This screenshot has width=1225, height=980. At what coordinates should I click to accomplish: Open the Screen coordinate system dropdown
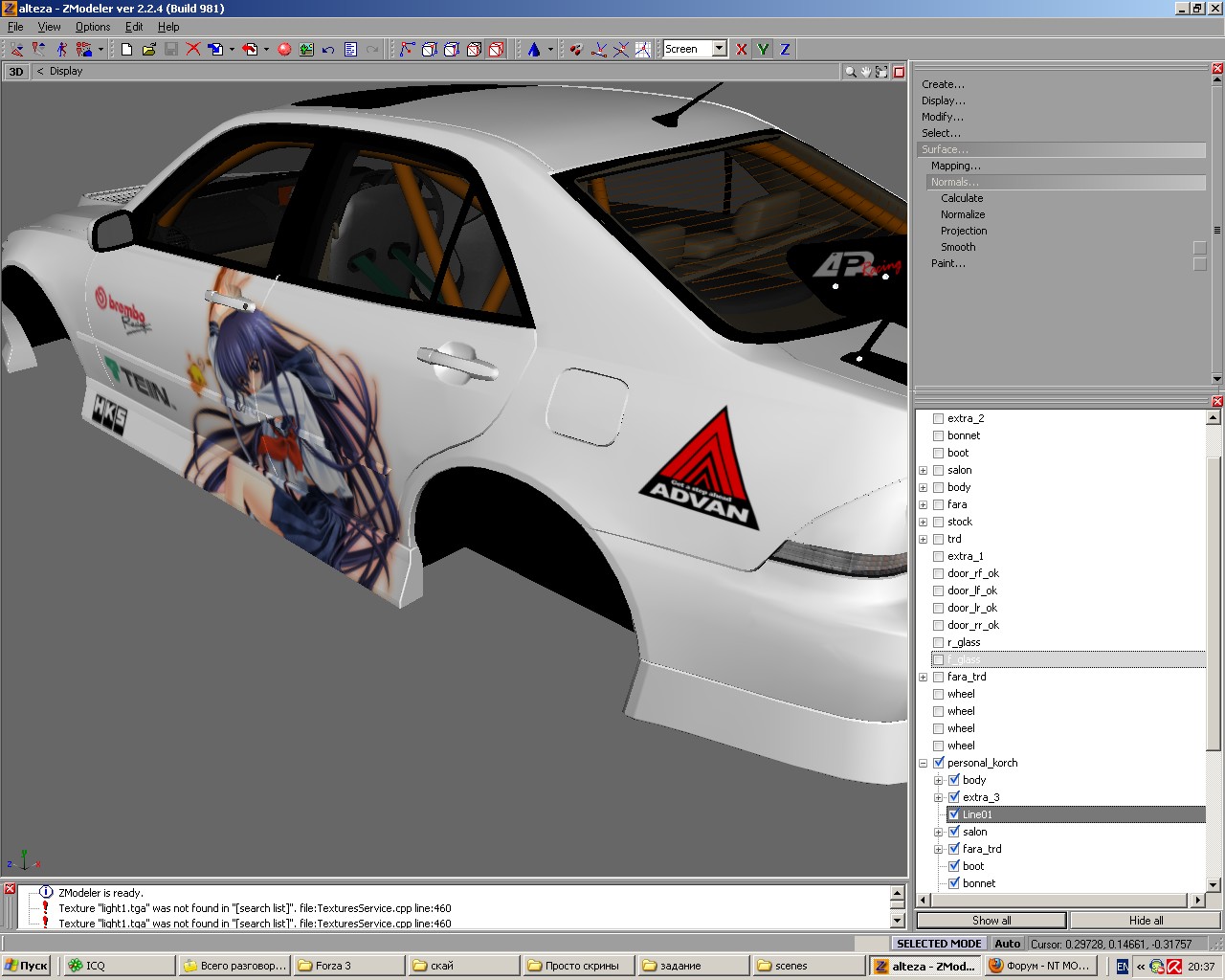tap(719, 49)
